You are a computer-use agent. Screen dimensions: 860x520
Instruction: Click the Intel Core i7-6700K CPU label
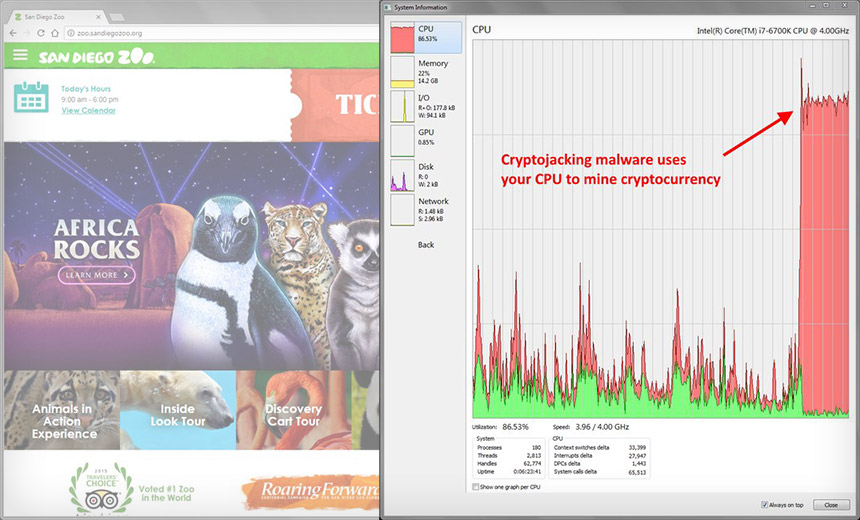tap(773, 31)
